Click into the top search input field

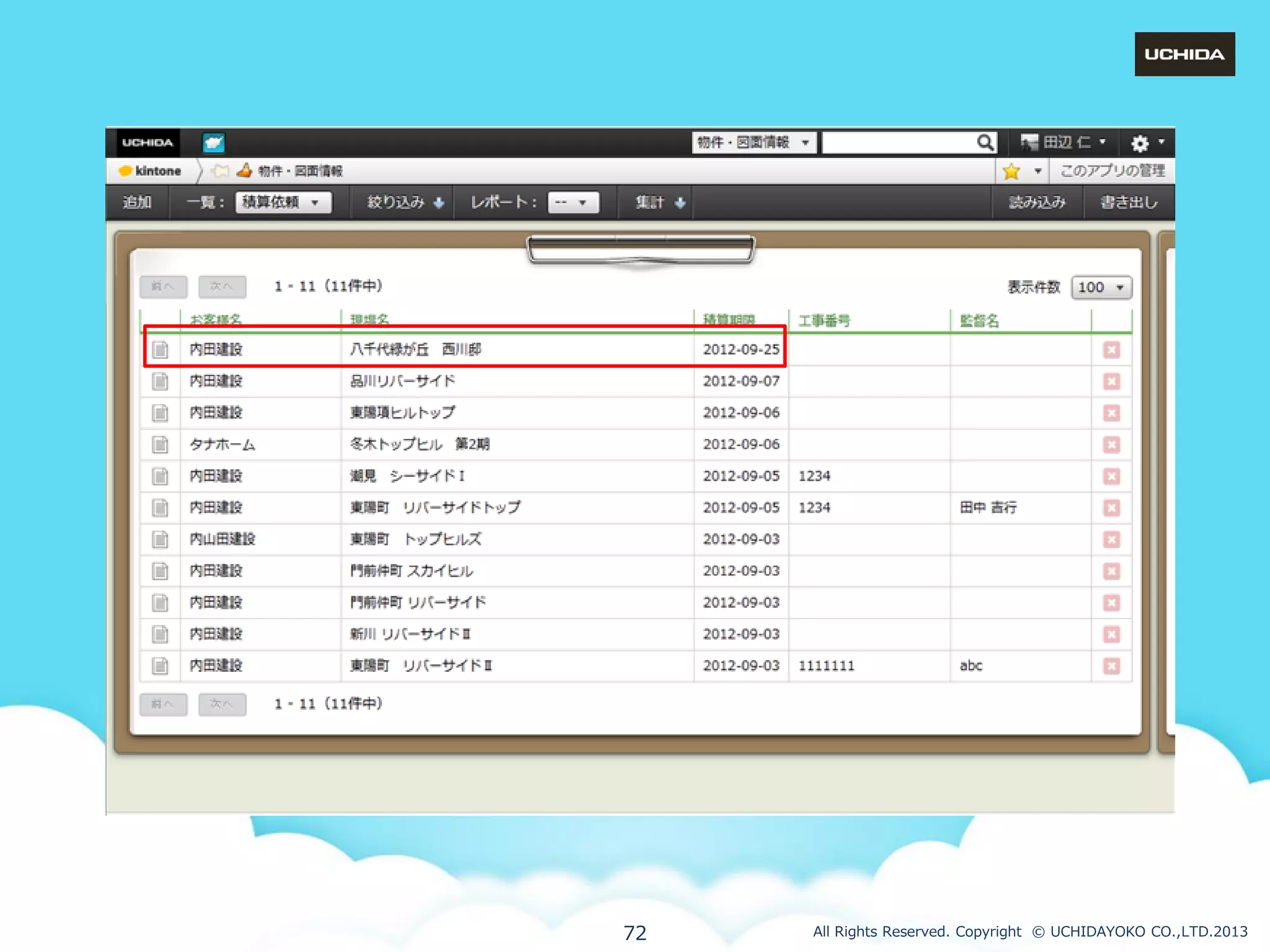(898, 143)
